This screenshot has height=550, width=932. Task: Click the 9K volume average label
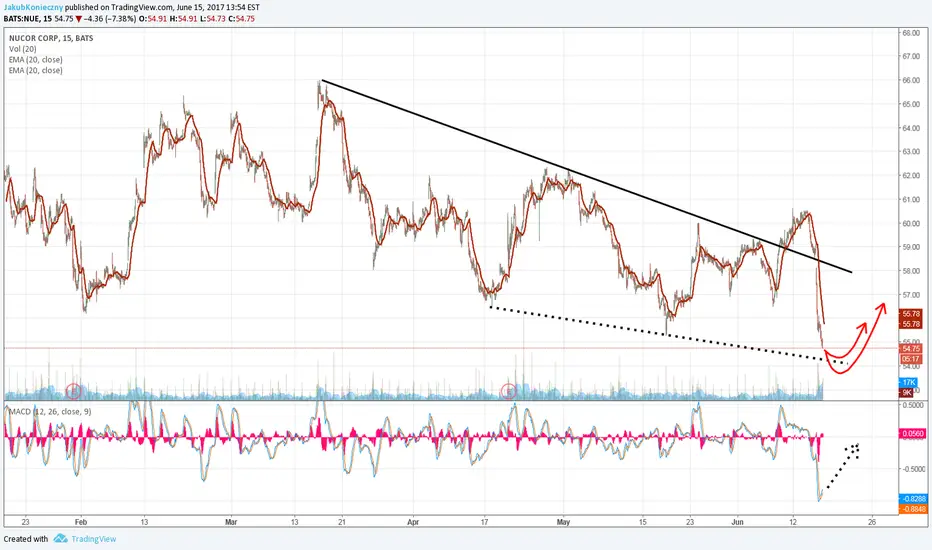click(x=907, y=393)
